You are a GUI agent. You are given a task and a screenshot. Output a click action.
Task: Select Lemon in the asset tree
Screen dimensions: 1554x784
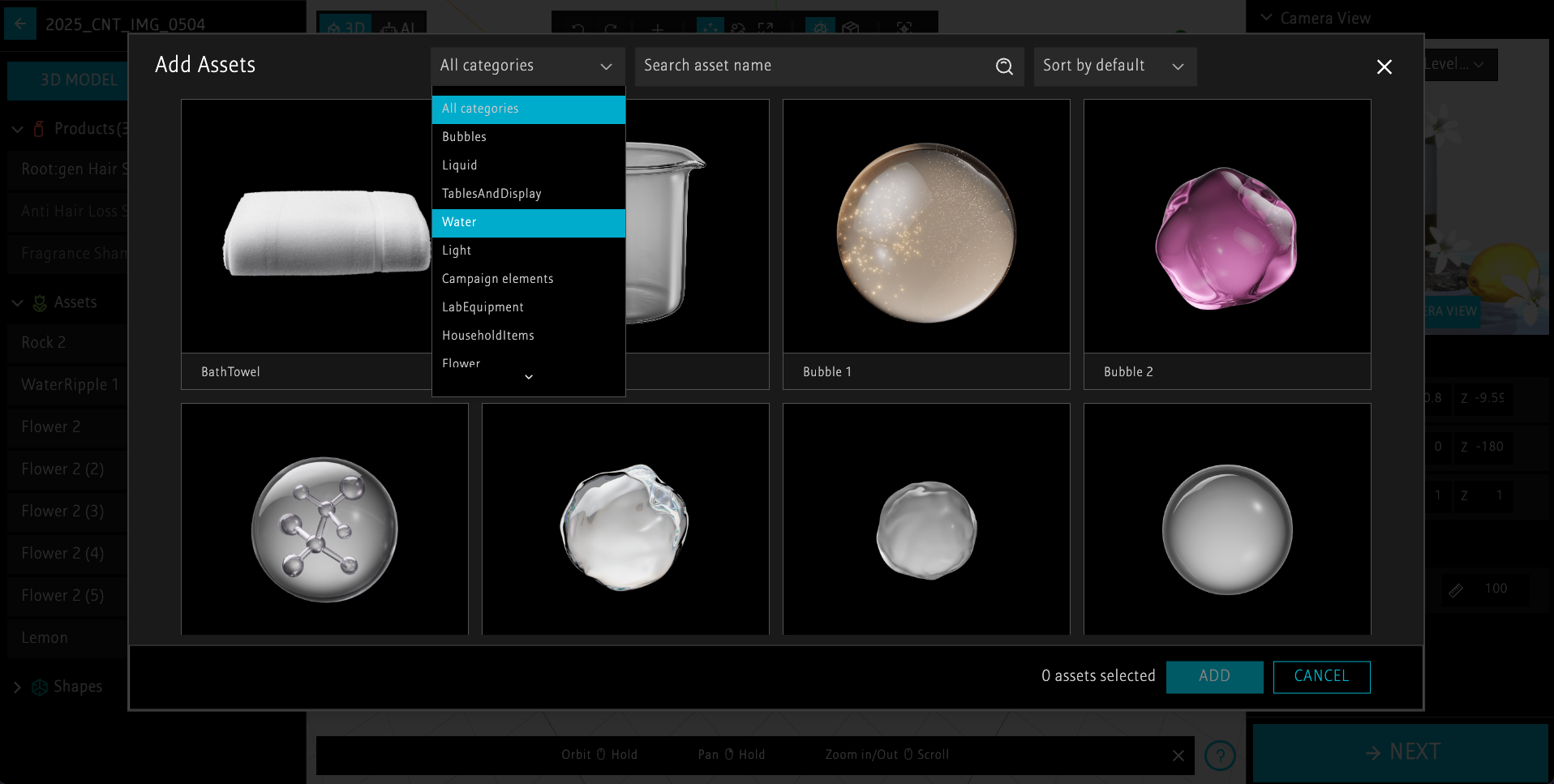coord(68,638)
